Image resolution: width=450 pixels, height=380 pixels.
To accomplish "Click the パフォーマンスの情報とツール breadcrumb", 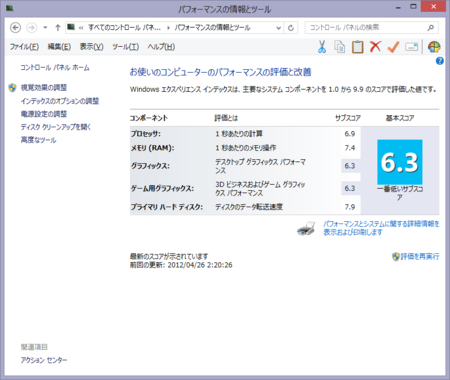I will [213, 28].
